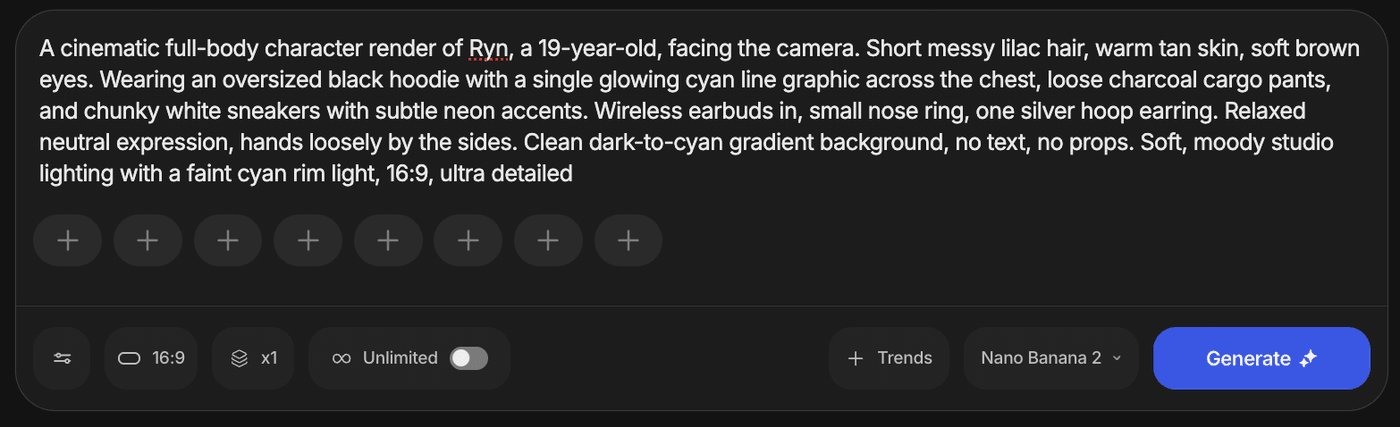The height and width of the screenshot is (427, 1400).
Task: Click the eighth plus reference slot
Action: 628,240
